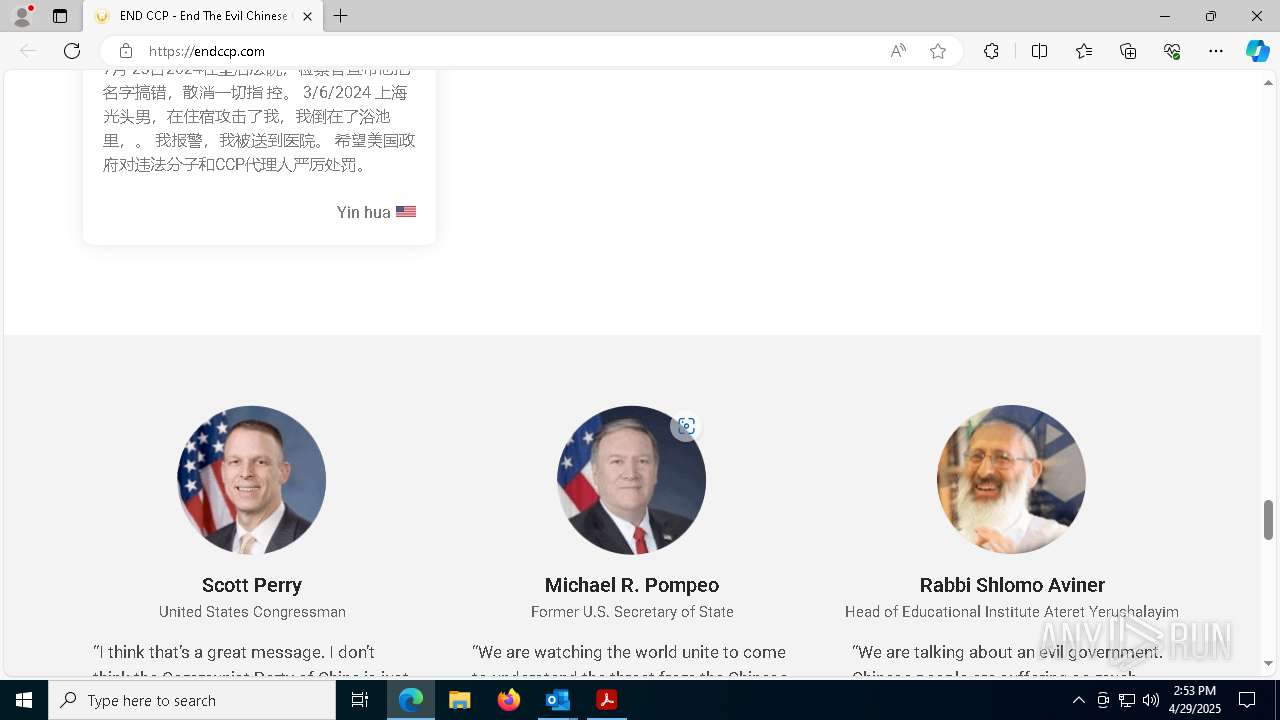This screenshot has height=720, width=1280.
Task: Click Michael R. Pompeo portrait
Action: pyautogui.click(x=631, y=480)
